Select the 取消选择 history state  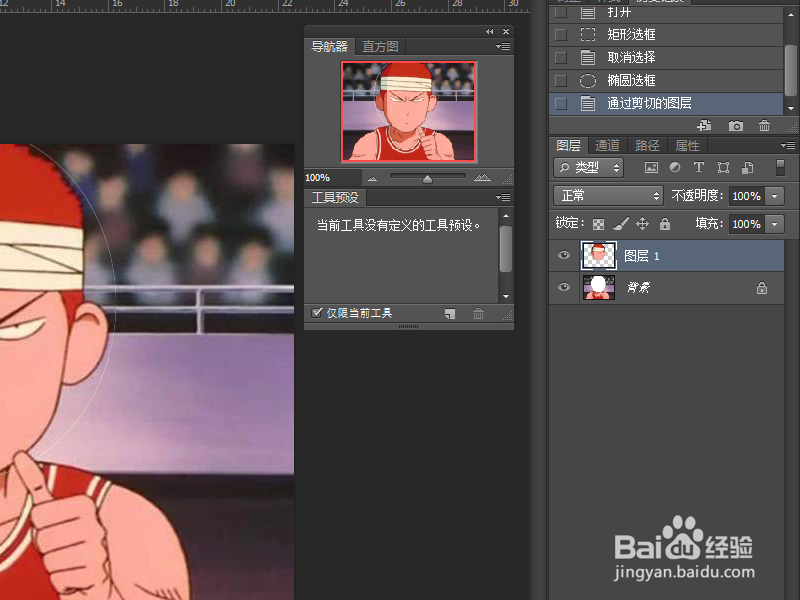click(x=666, y=58)
